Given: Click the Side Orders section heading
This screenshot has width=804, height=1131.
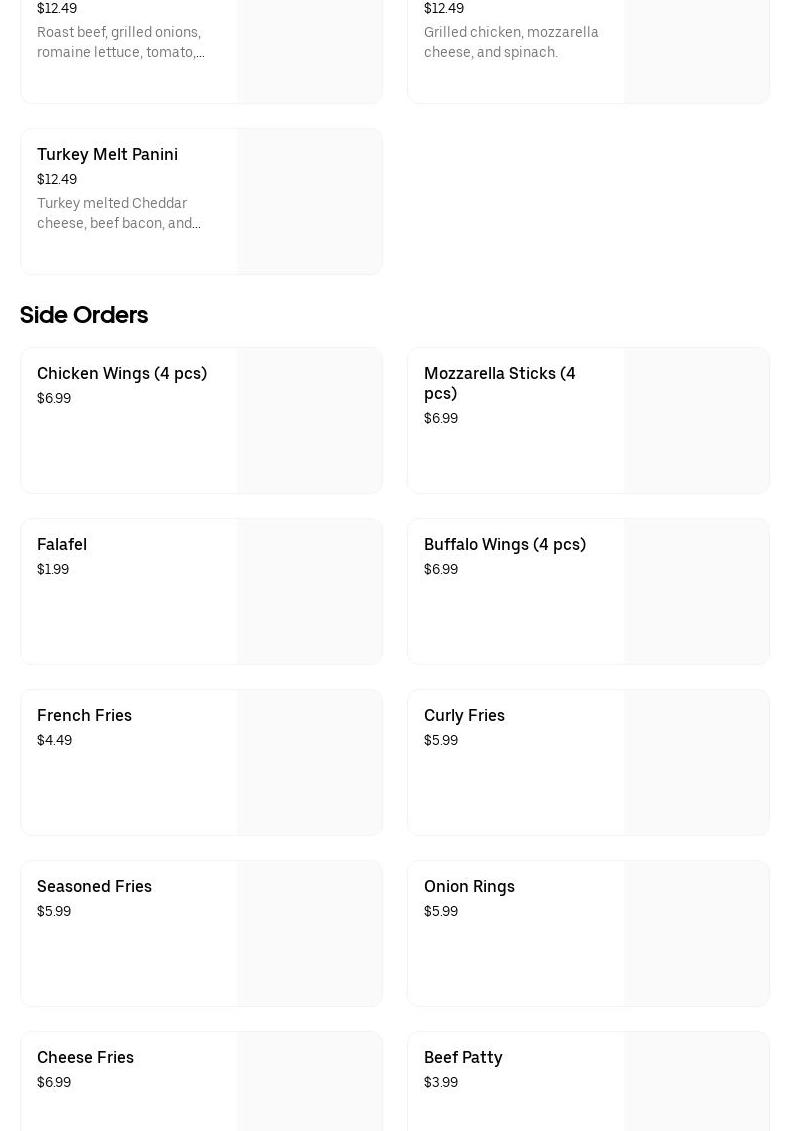Looking at the screenshot, I should (x=84, y=315).
